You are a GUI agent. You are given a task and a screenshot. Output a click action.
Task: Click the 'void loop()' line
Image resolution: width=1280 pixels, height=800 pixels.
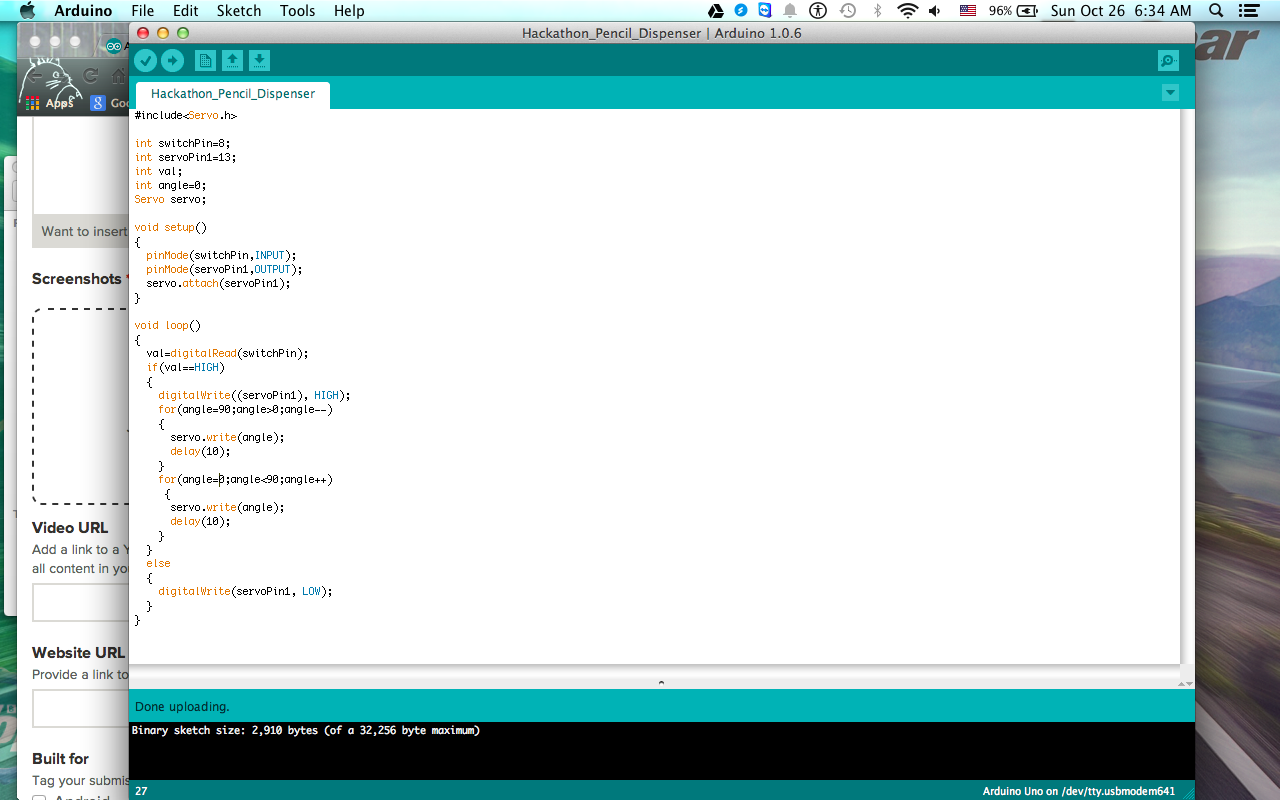coord(168,326)
